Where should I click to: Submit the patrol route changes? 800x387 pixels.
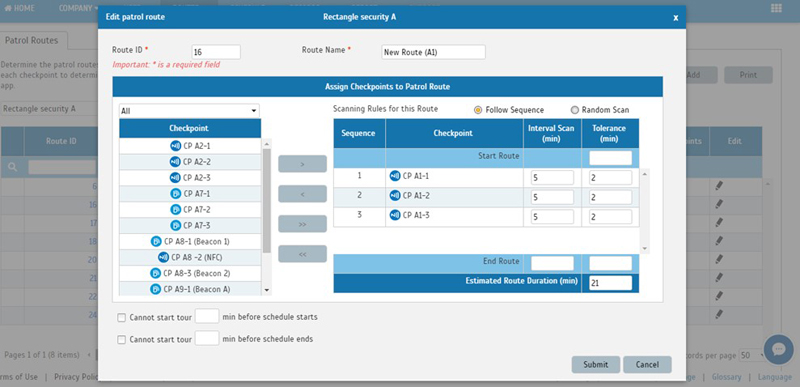(595, 365)
